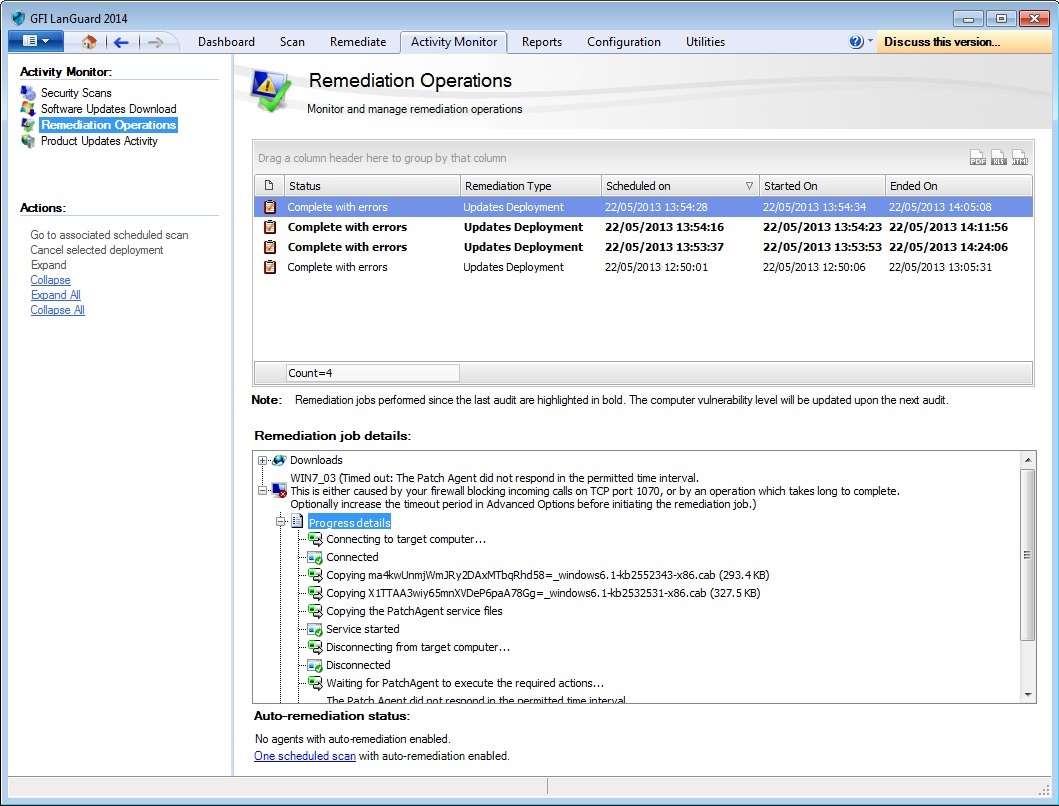This screenshot has width=1059, height=806.
Task: Click the Help question mark icon
Action: [856, 42]
